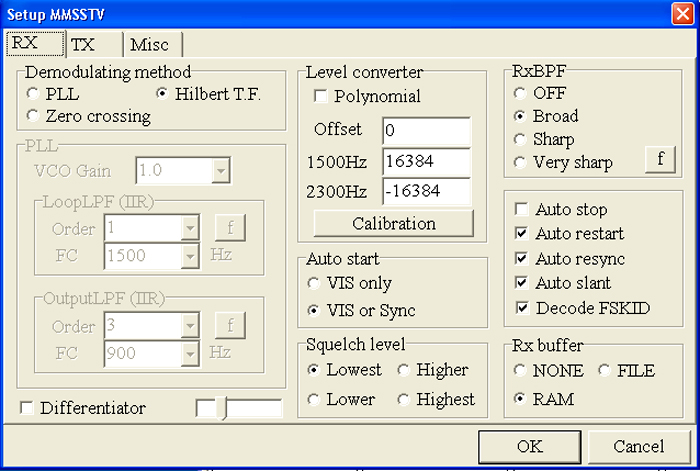Open the TX tab
Viewport: 700px width, 471px height.
coord(95,45)
